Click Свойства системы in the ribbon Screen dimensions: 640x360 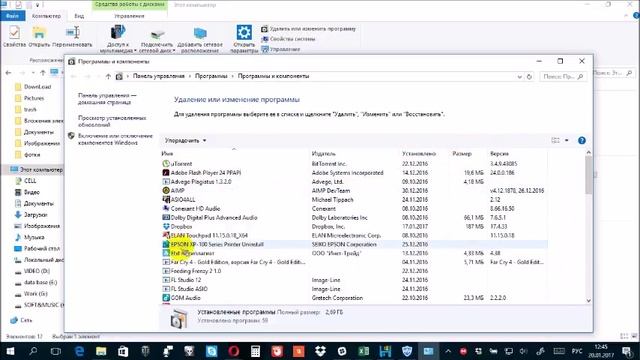tap(288, 39)
